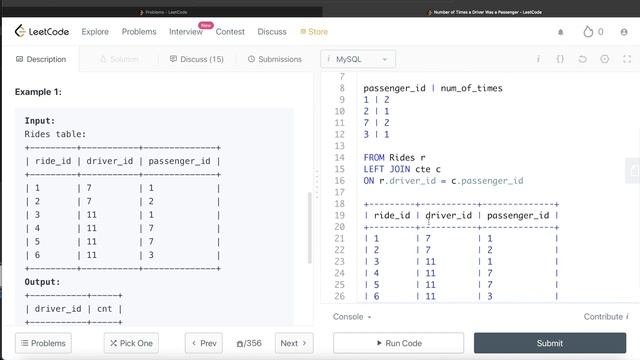
Task: Open the Contest nav item
Action: (230, 31)
